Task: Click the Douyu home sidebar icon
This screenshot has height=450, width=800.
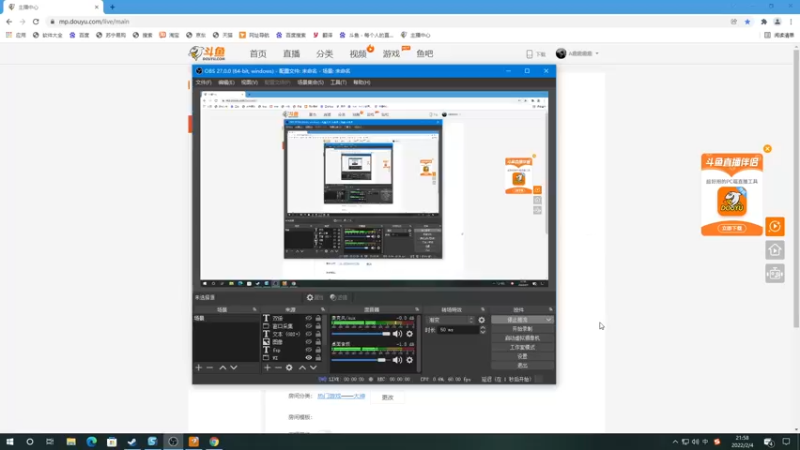Action: point(774,250)
